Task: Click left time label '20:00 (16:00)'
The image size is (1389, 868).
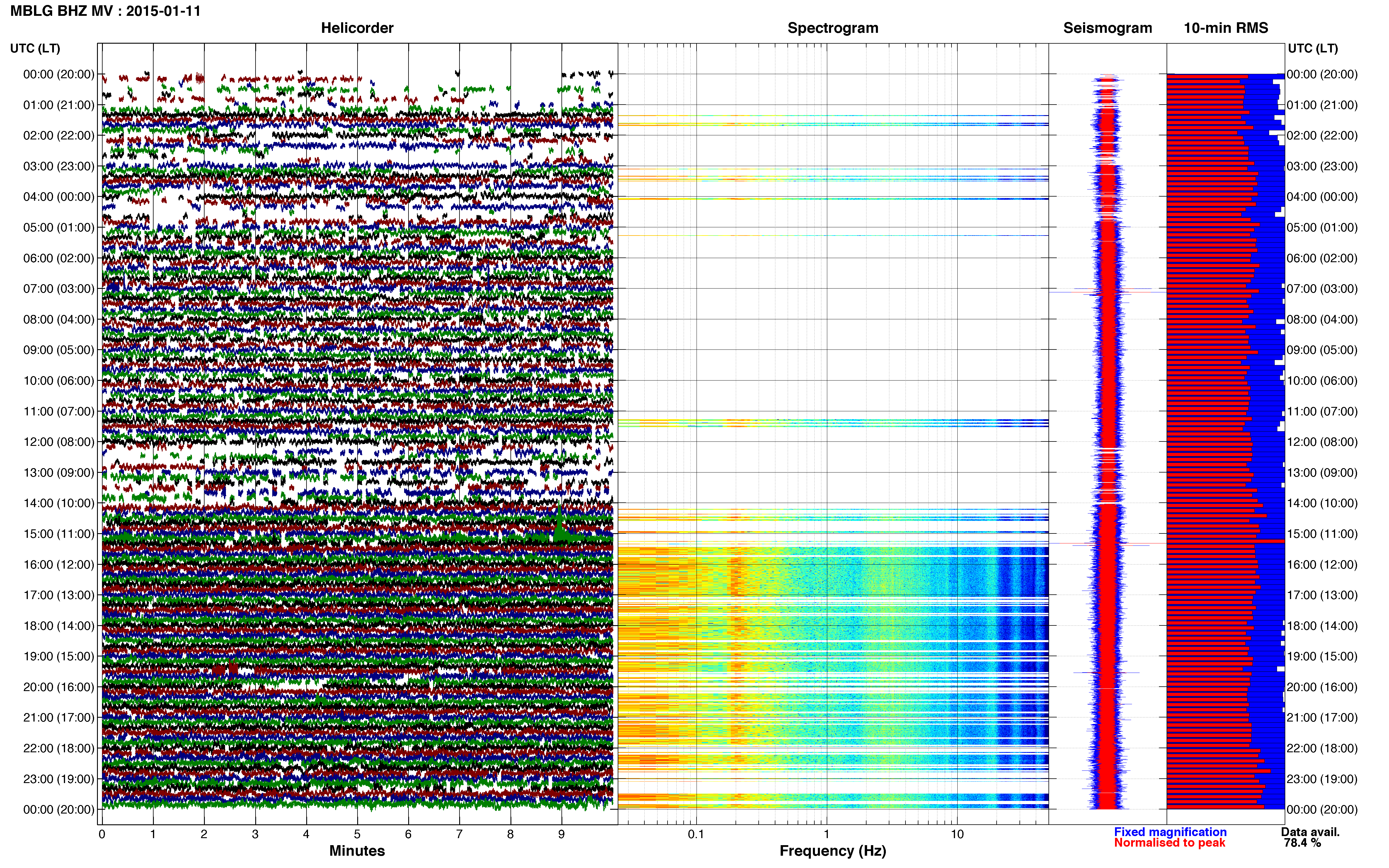Action: pos(59,687)
